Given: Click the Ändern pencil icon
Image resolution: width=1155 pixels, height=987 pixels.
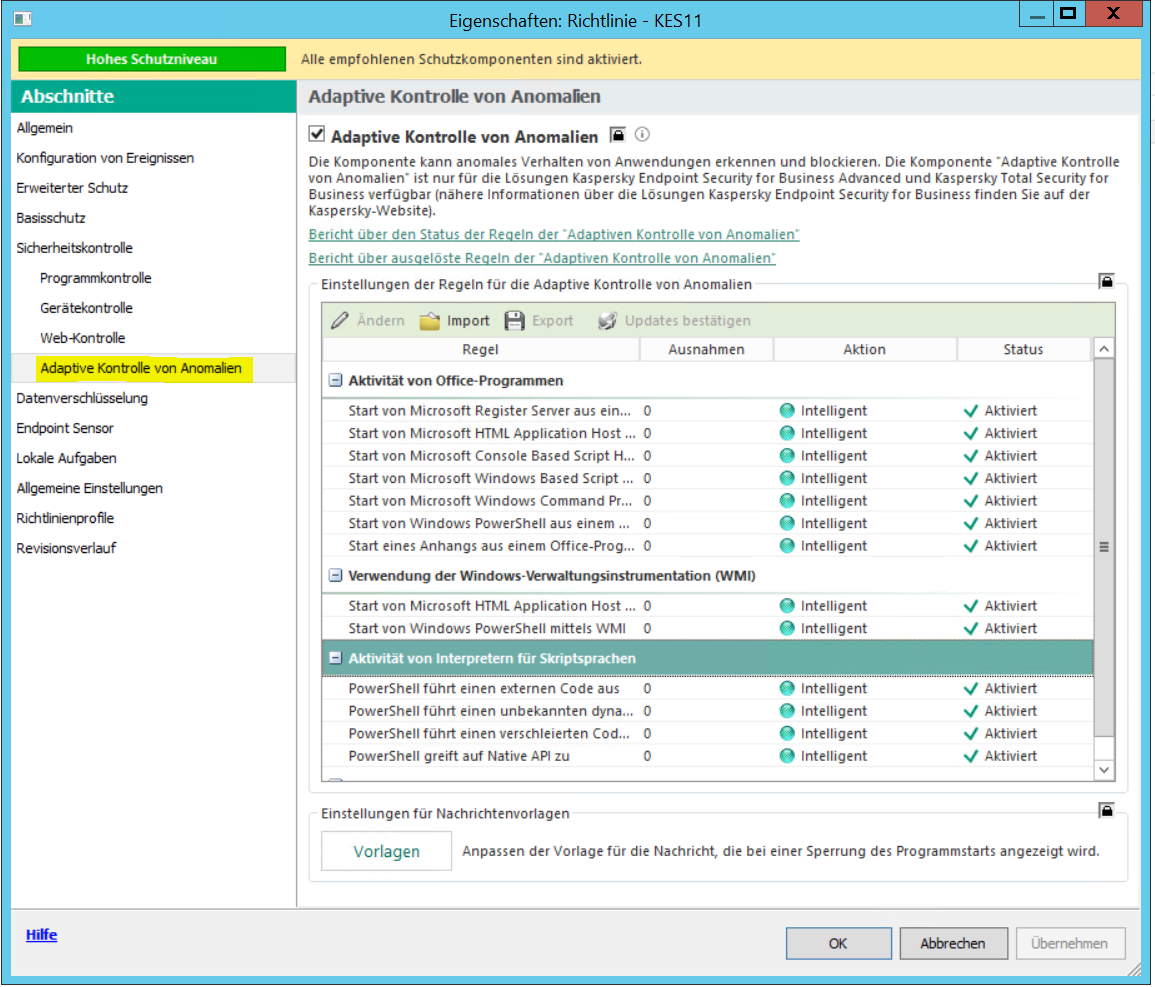Looking at the screenshot, I should [x=340, y=321].
